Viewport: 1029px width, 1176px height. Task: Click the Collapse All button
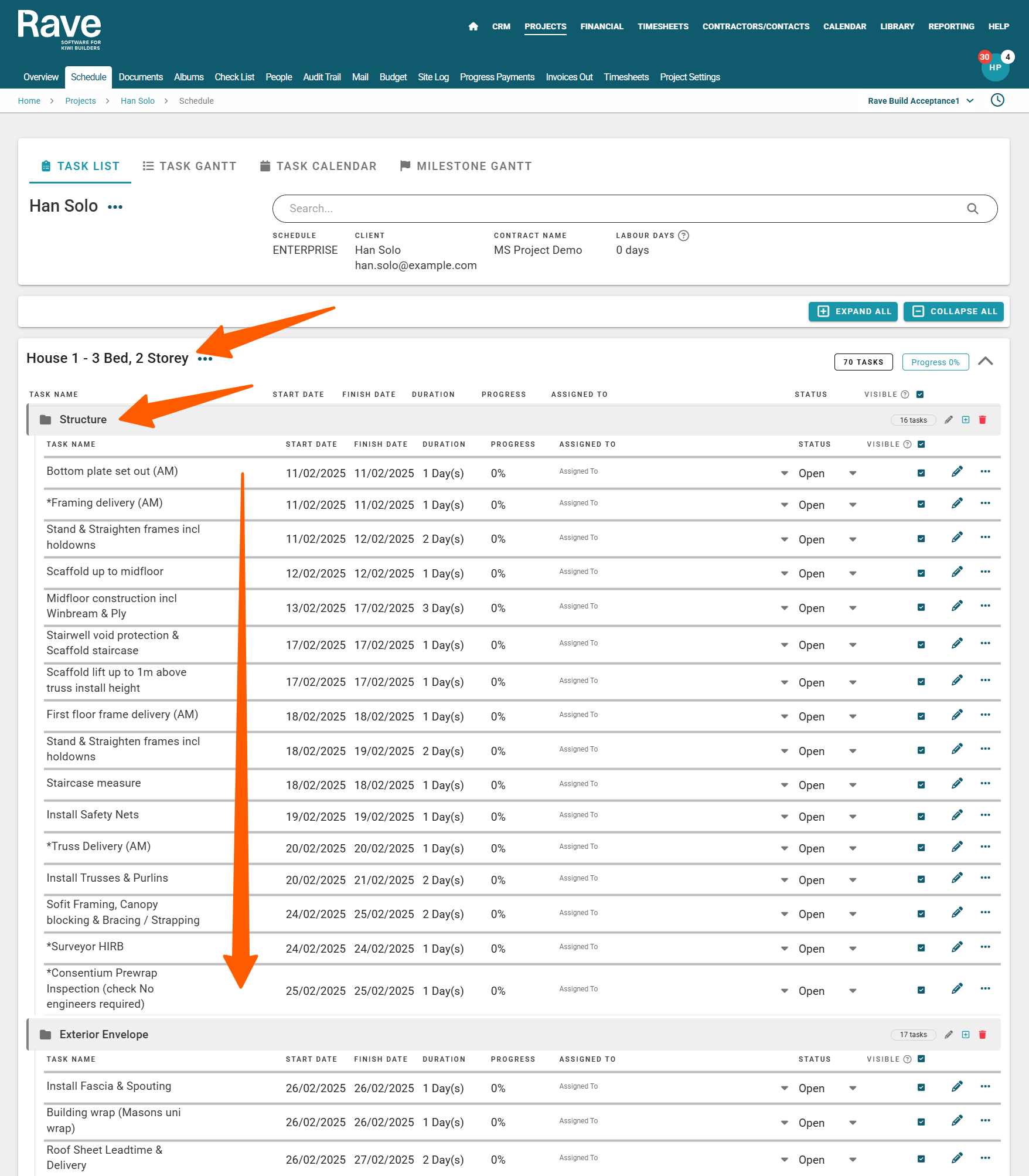tap(953, 311)
